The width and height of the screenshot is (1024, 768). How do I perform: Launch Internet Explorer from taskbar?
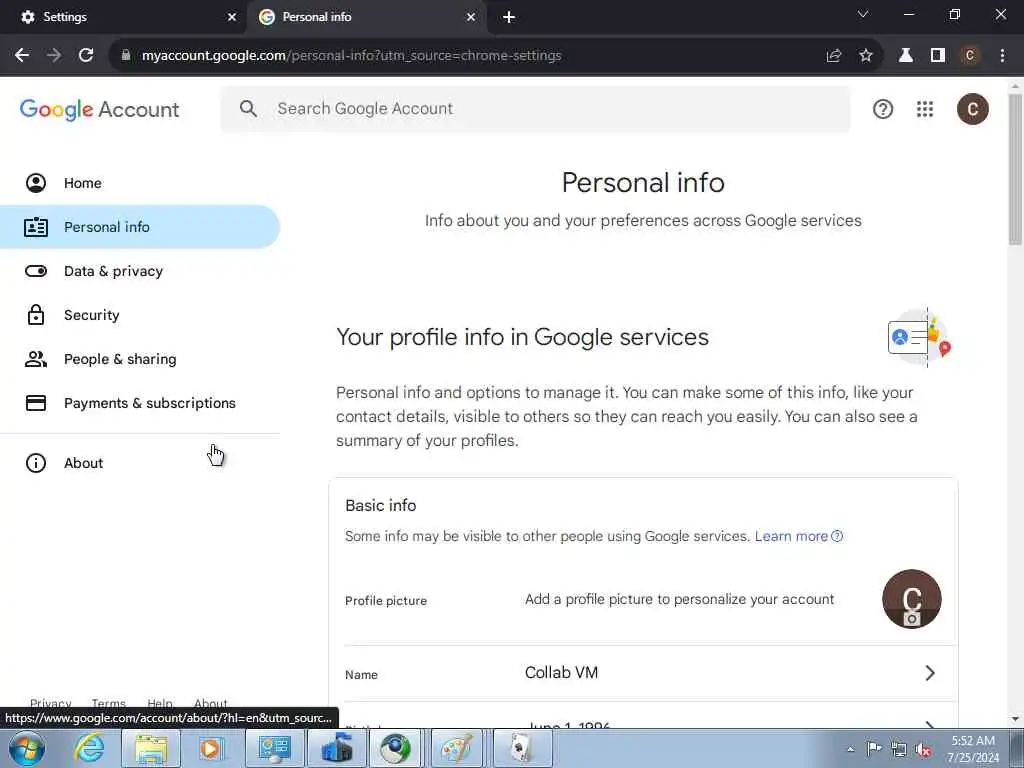click(x=89, y=748)
